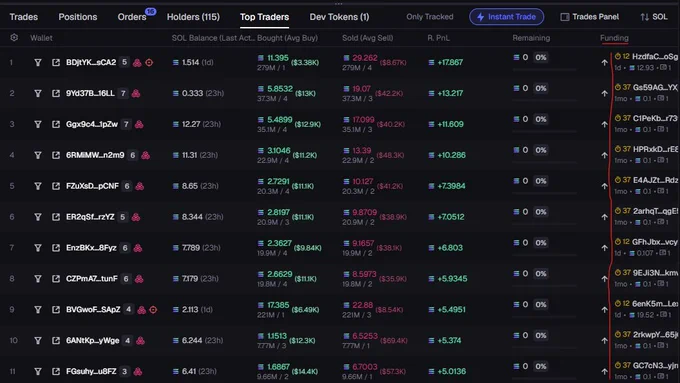Viewport: 680px width, 383px height.
Task: Open funding wallet HzdfaC...oSg
Action: 655,56
